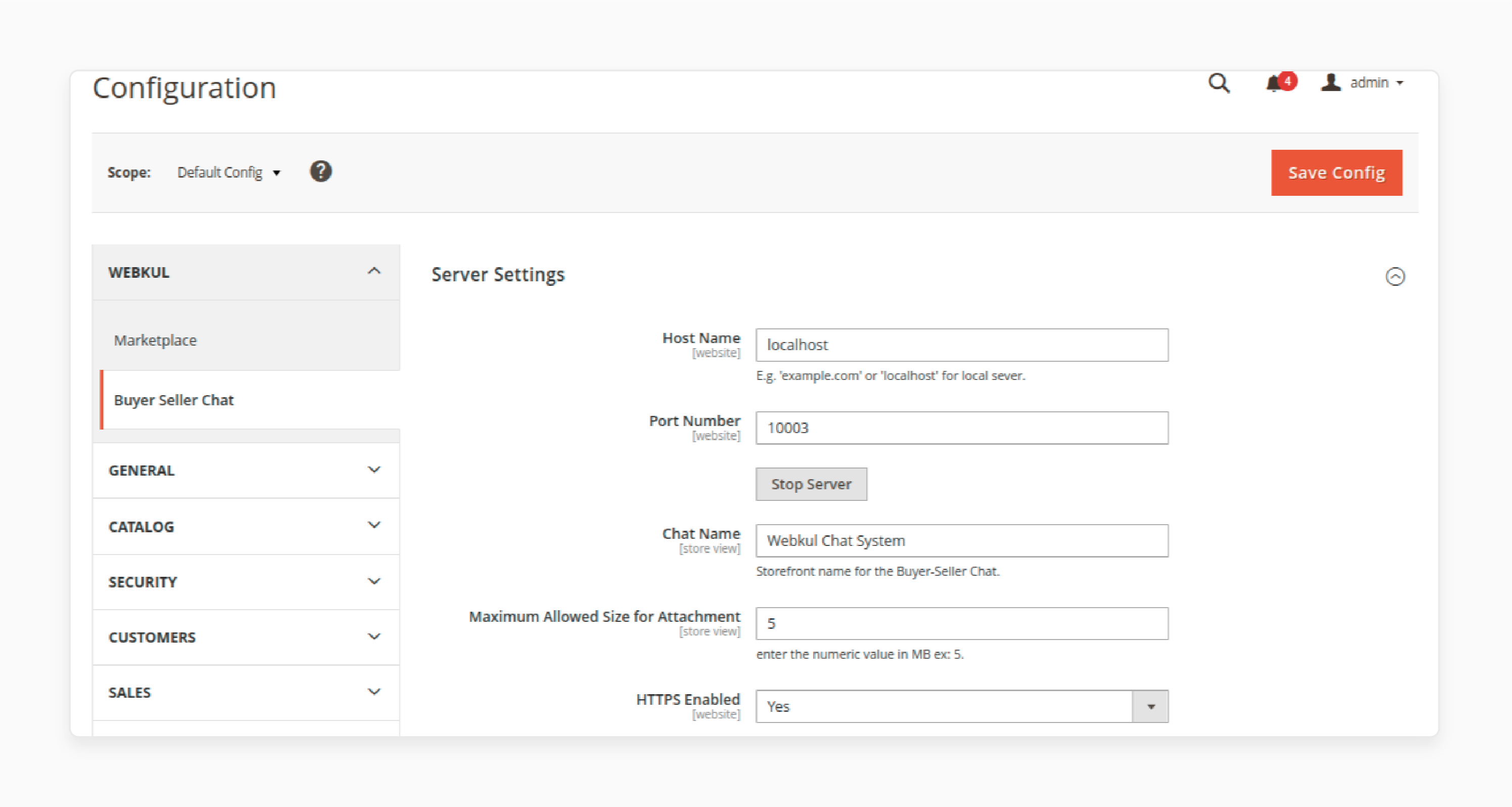Expand the SALES section
Image resolution: width=1512 pixels, height=807 pixels.
pyautogui.click(x=246, y=693)
